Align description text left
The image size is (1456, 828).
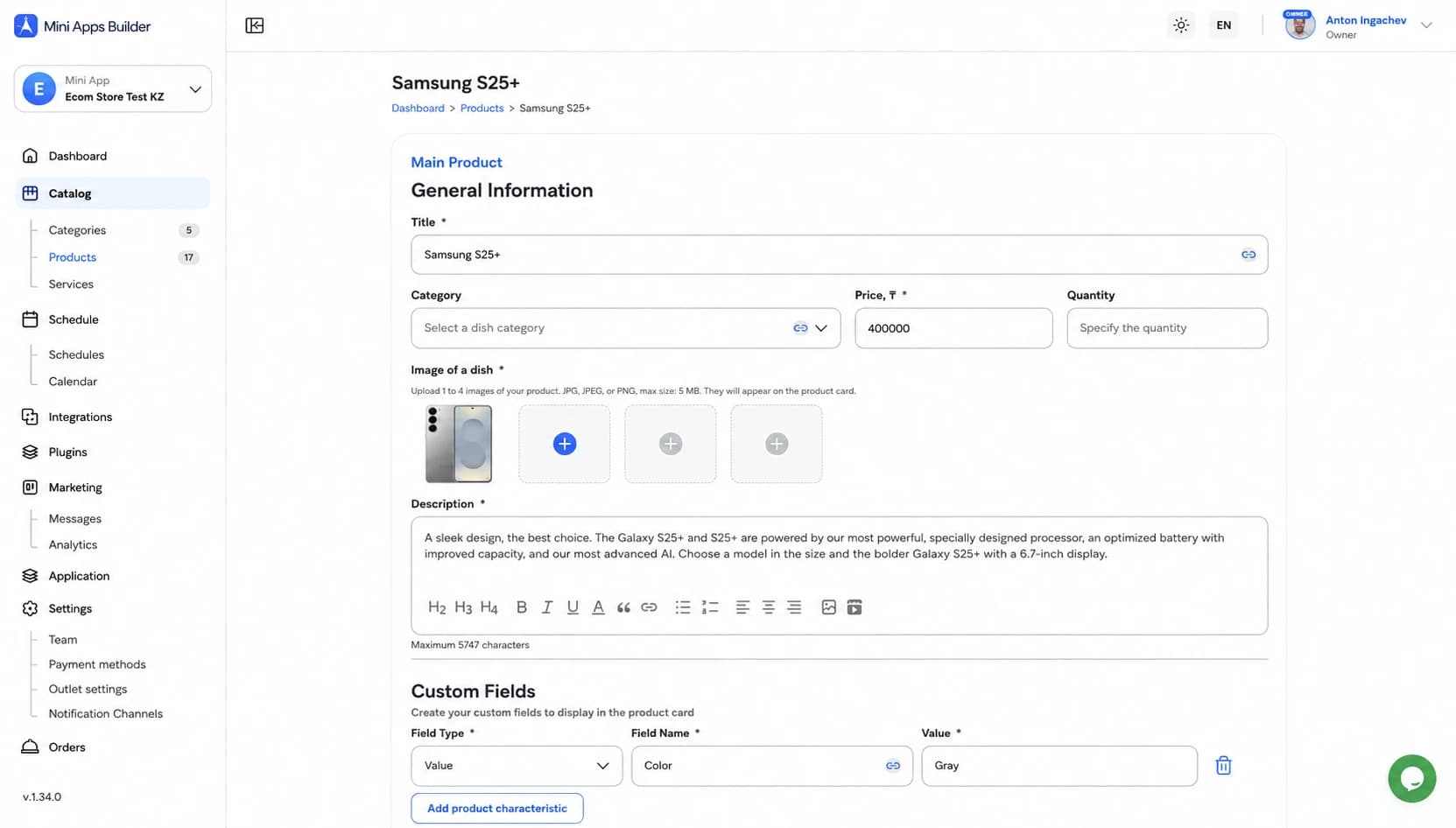click(742, 607)
